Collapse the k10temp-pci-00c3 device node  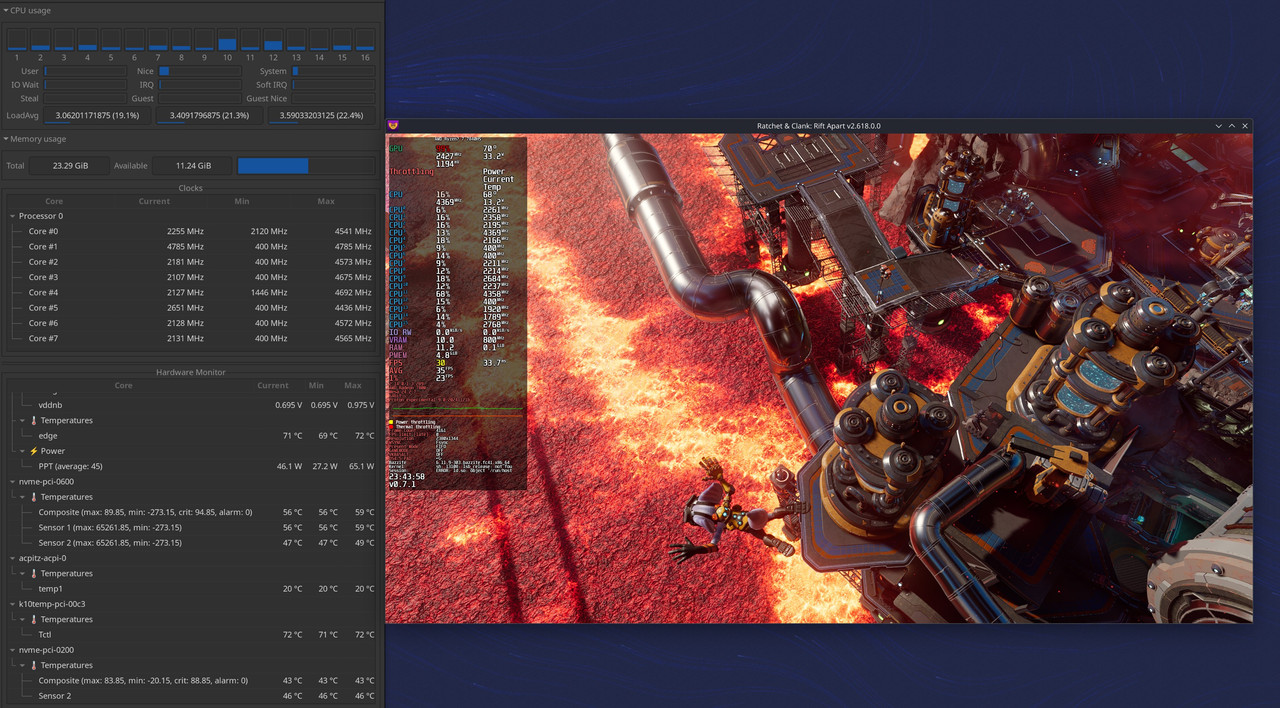(13, 604)
